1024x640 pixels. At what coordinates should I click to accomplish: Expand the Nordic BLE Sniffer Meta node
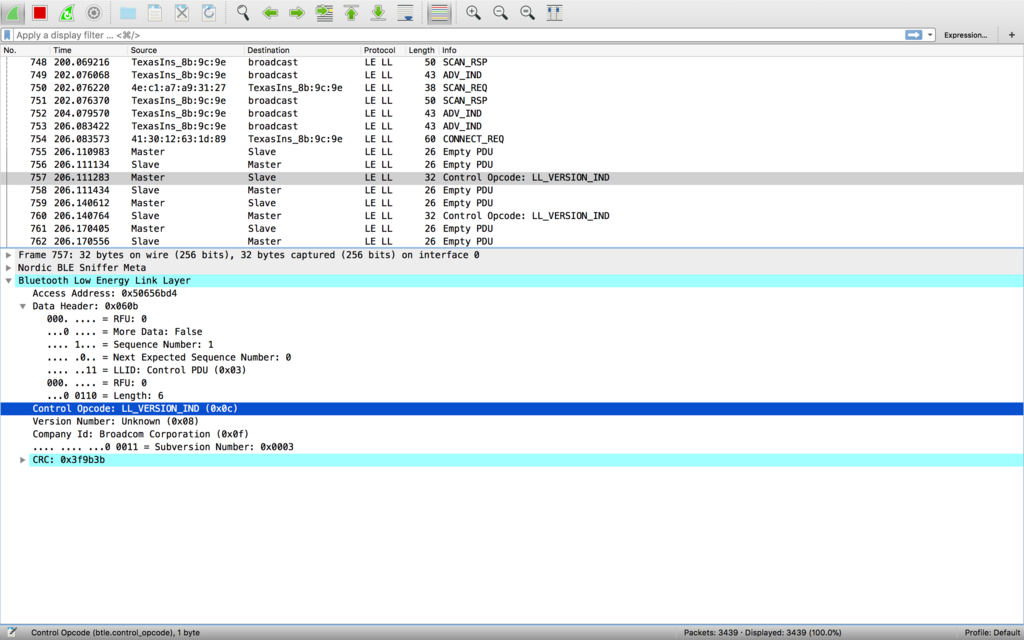(x=8, y=268)
